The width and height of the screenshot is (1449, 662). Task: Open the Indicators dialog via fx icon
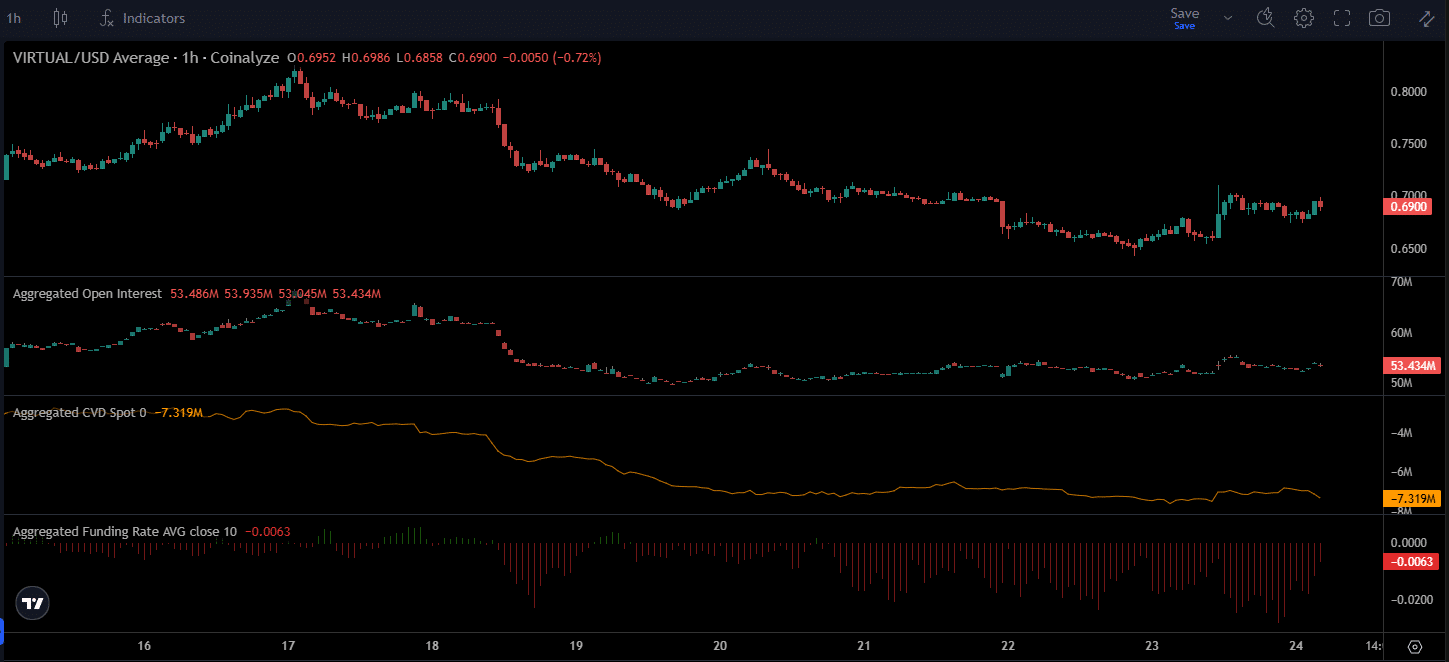click(105, 18)
